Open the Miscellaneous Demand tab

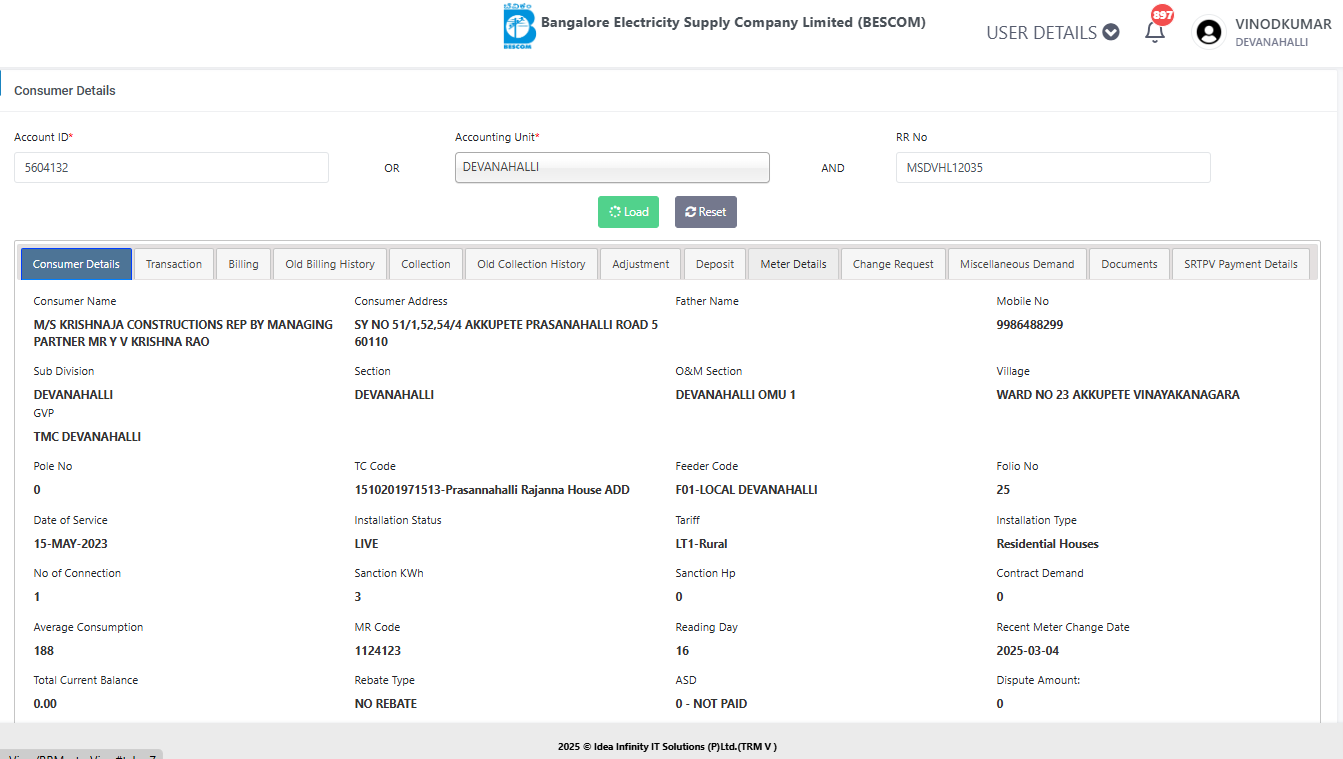coord(1017,264)
